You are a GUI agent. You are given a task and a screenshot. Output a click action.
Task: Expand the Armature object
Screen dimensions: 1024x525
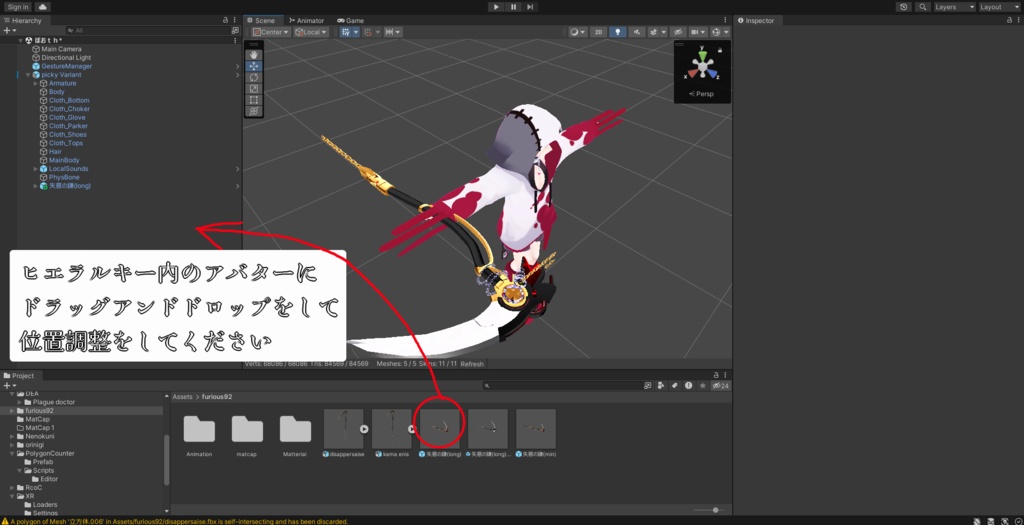pos(36,84)
